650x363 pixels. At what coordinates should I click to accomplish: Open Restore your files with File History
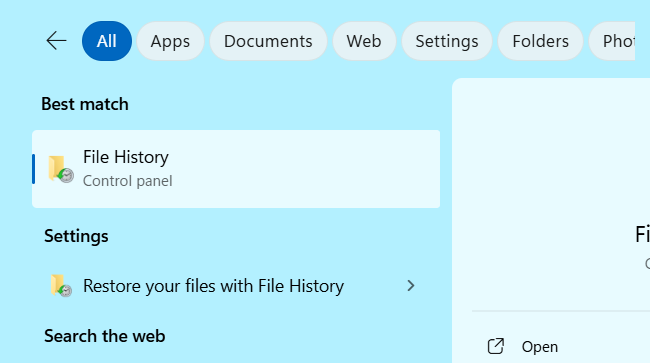[236, 286]
